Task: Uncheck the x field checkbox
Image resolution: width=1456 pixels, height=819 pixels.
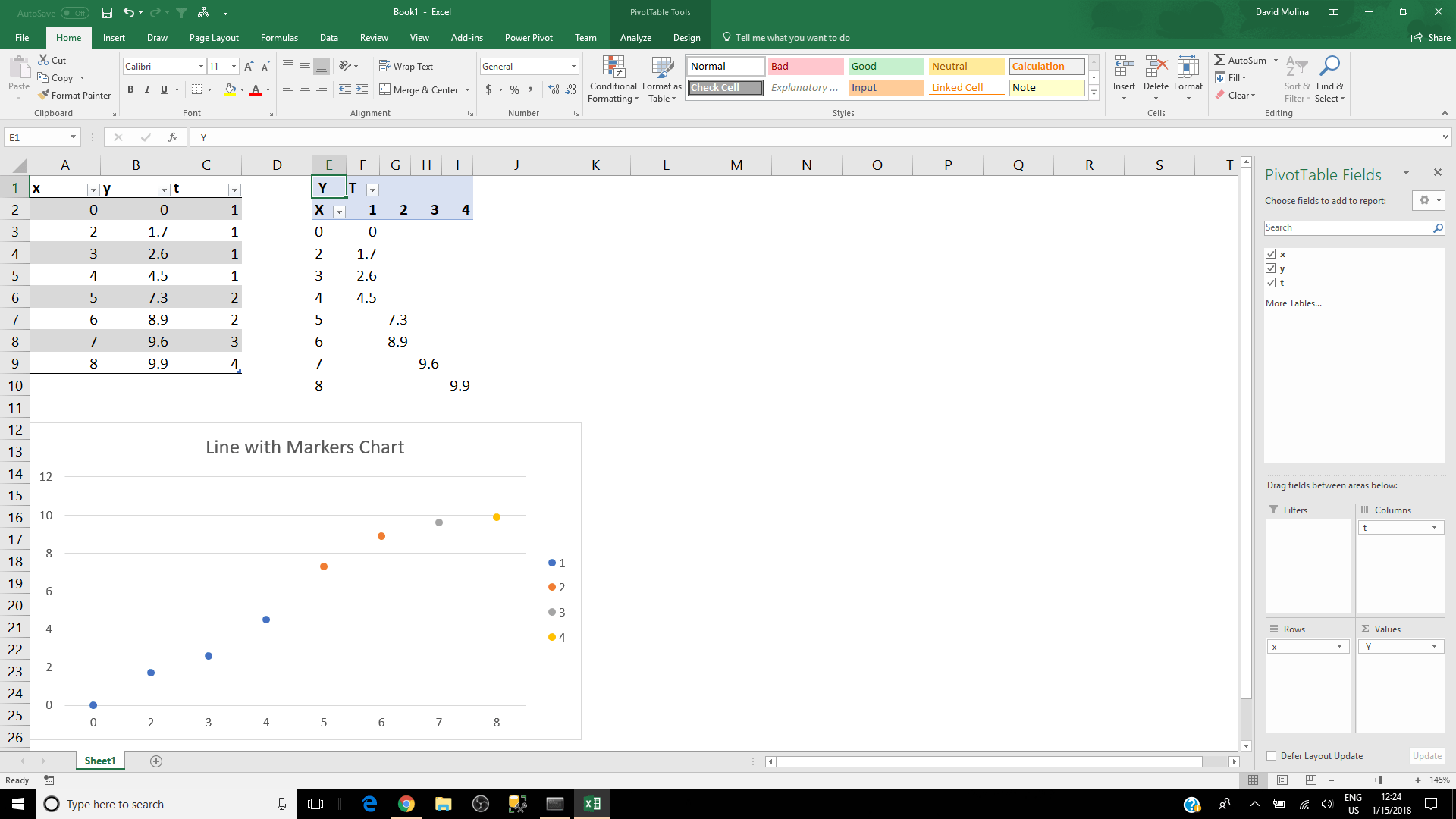Action: (x=1270, y=254)
